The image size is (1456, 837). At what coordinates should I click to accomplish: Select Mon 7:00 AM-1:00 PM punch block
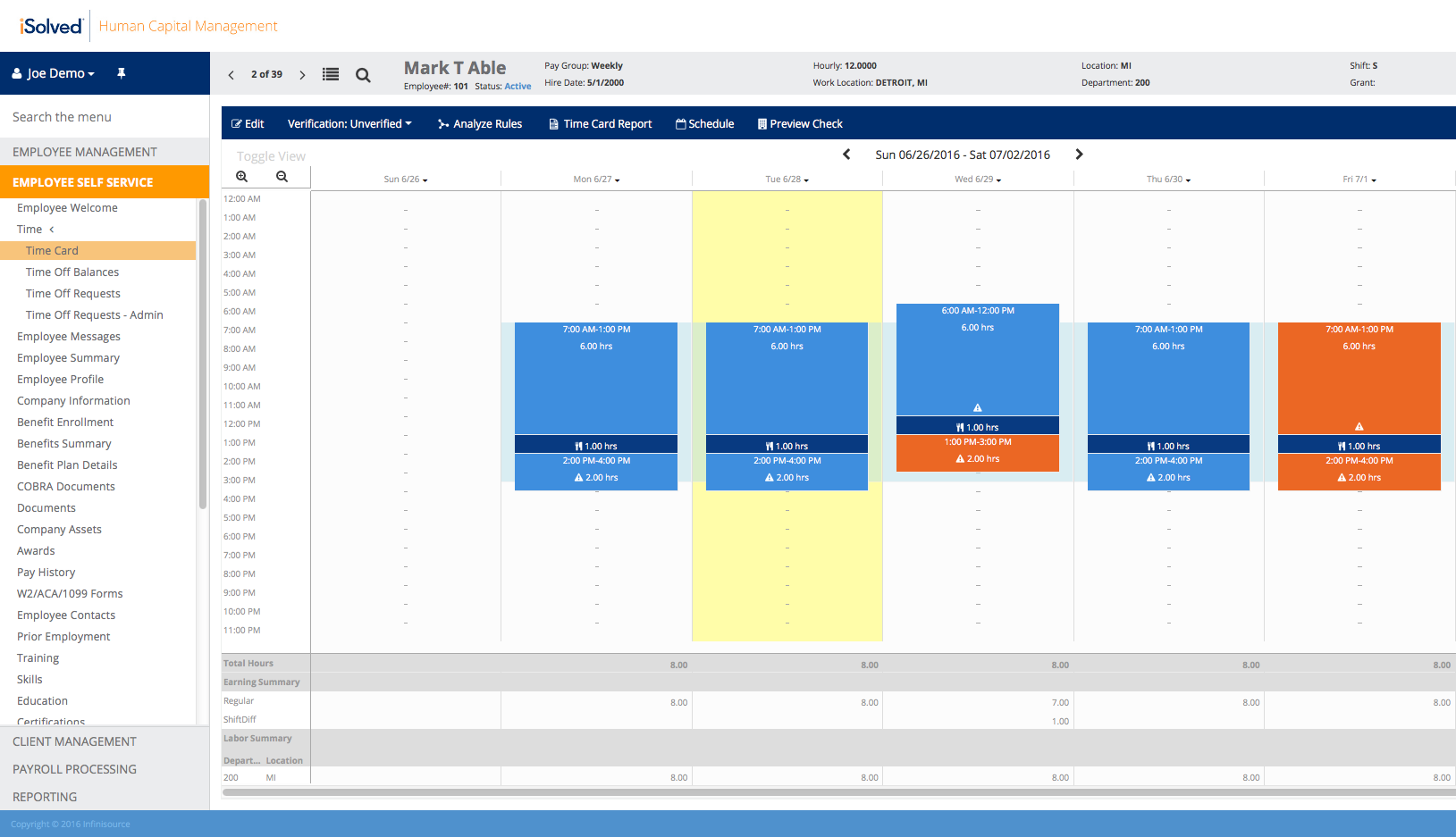[596, 378]
